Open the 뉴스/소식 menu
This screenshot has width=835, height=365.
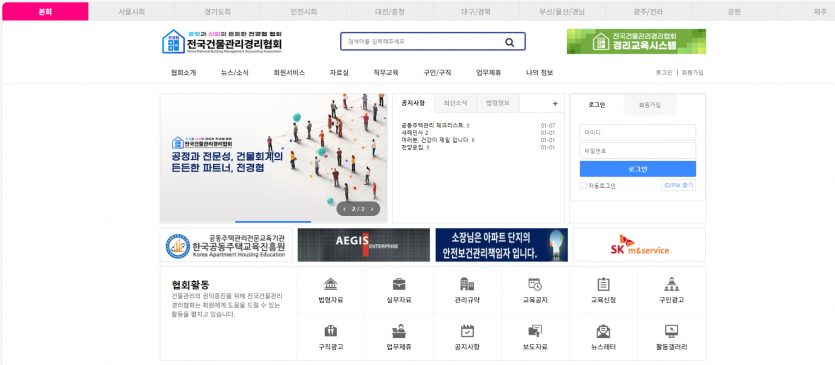[235, 73]
